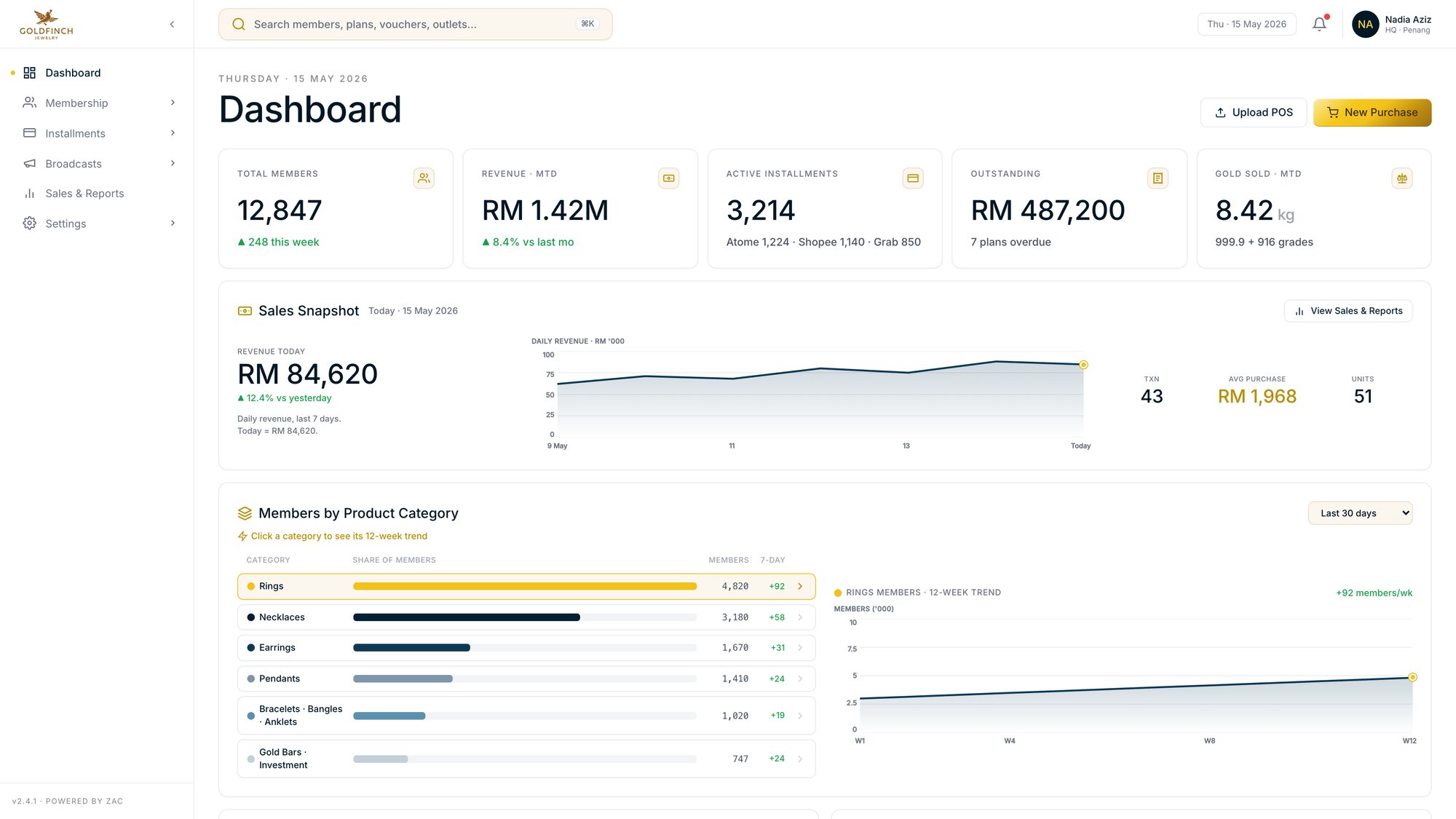Open the Gold Bars Investment row arrow
The width and height of the screenshot is (1456, 819).
800,759
